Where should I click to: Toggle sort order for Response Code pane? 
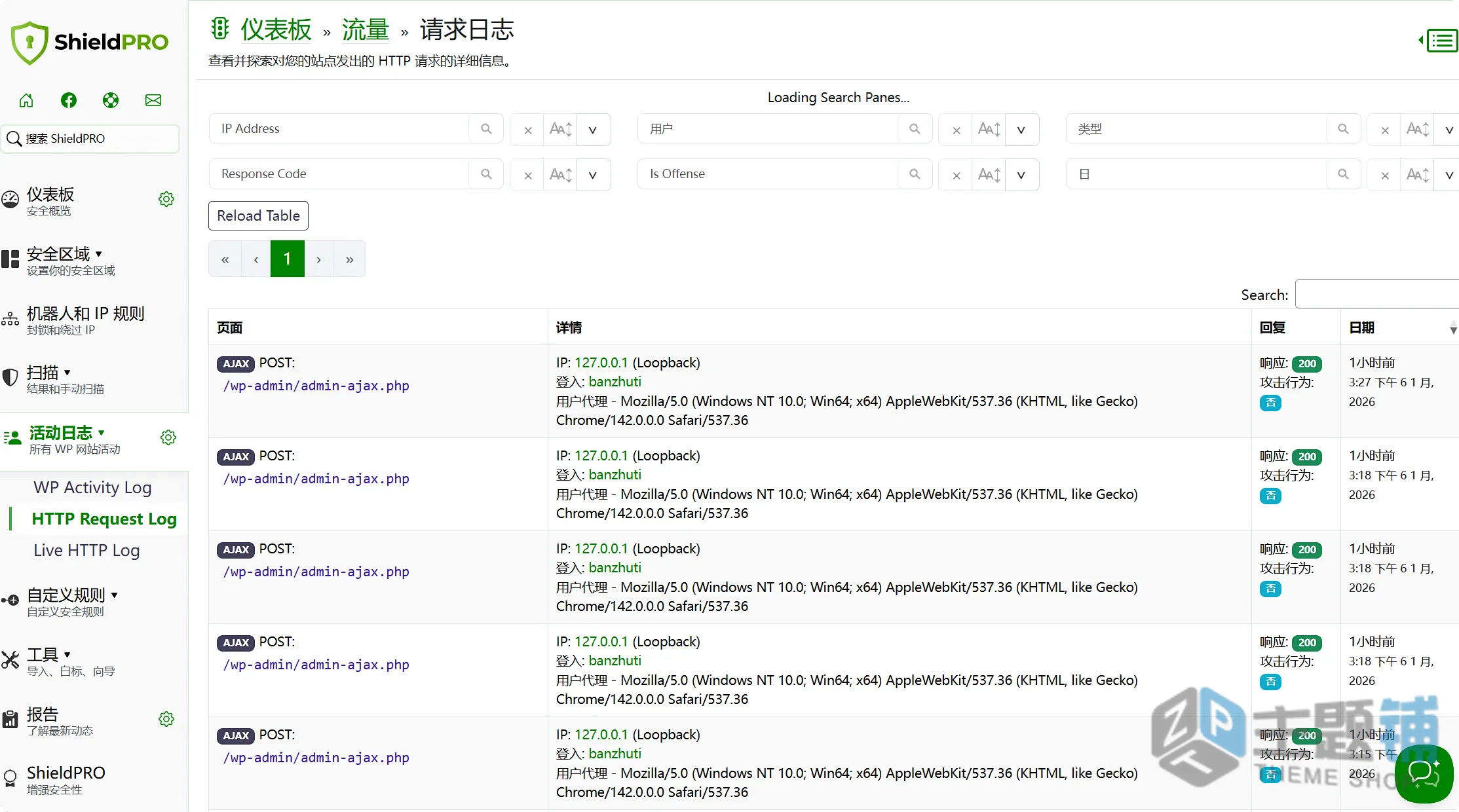(561, 175)
